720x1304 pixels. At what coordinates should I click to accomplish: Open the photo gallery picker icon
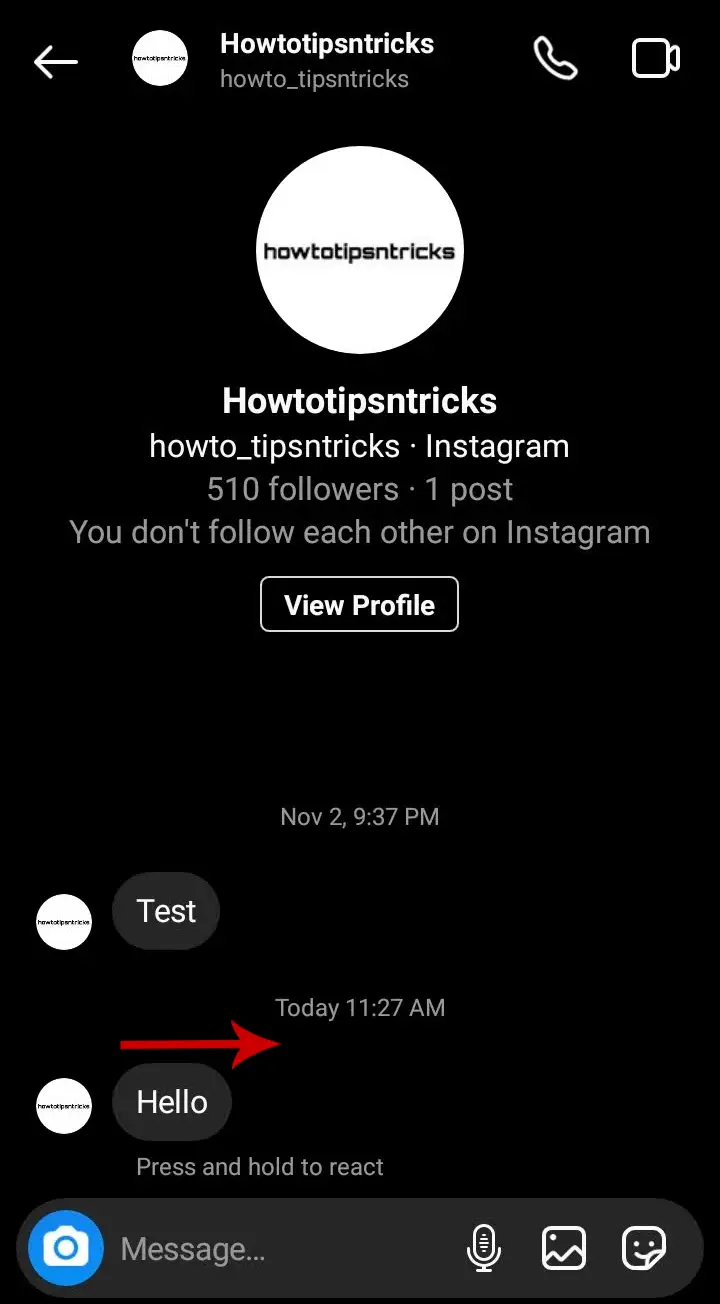pos(563,1248)
